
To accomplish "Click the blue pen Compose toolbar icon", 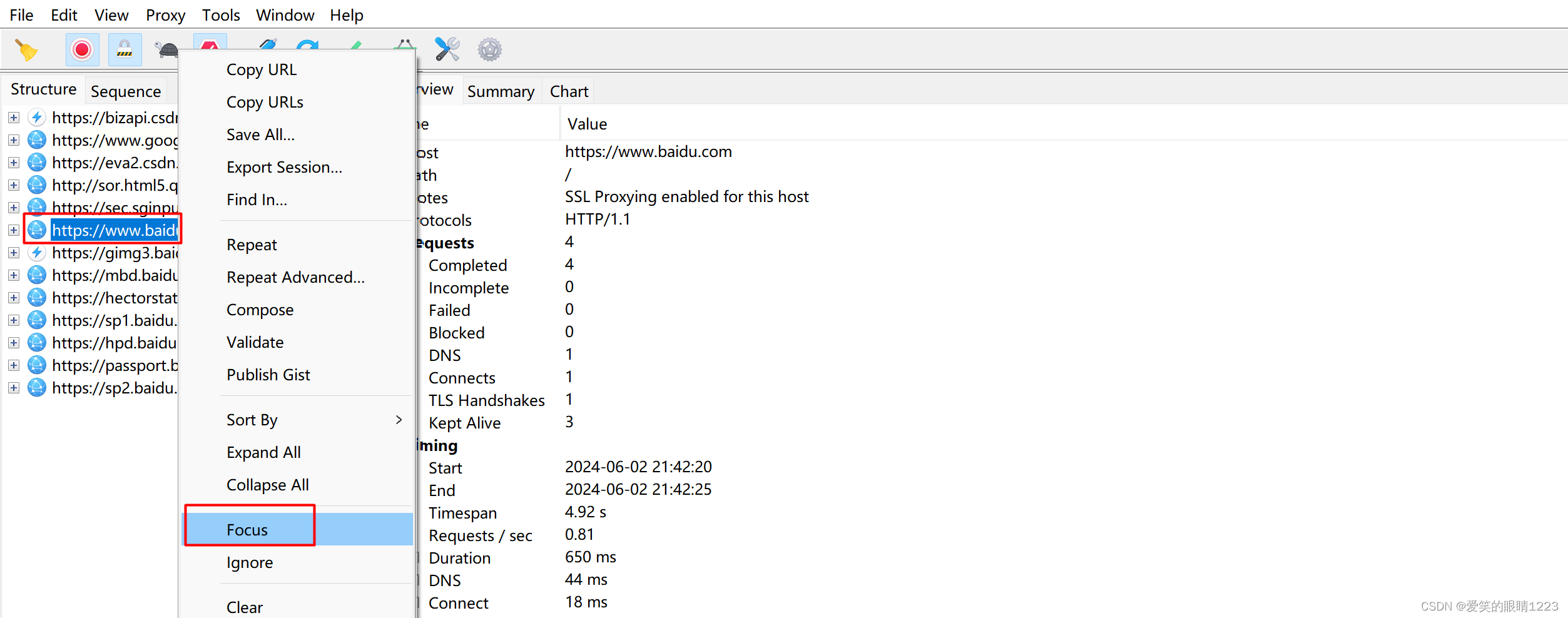I will tap(268, 45).
